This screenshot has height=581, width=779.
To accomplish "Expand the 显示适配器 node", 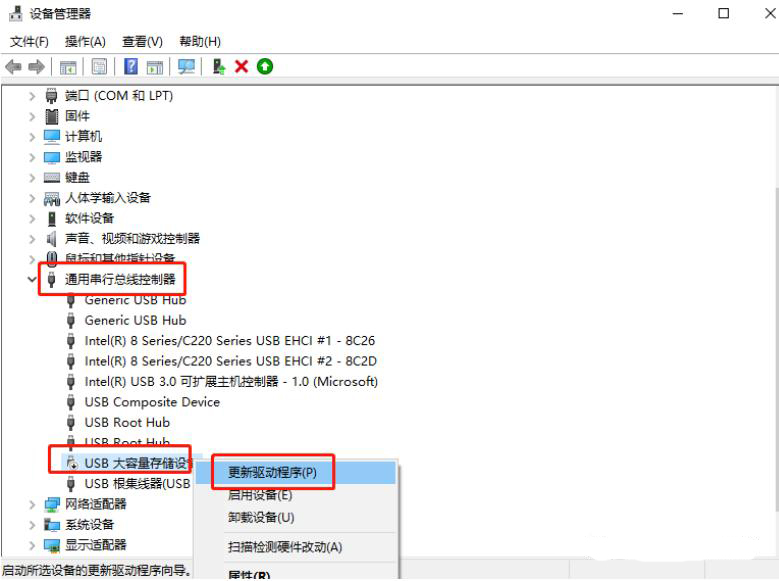I will (x=32, y=545).
